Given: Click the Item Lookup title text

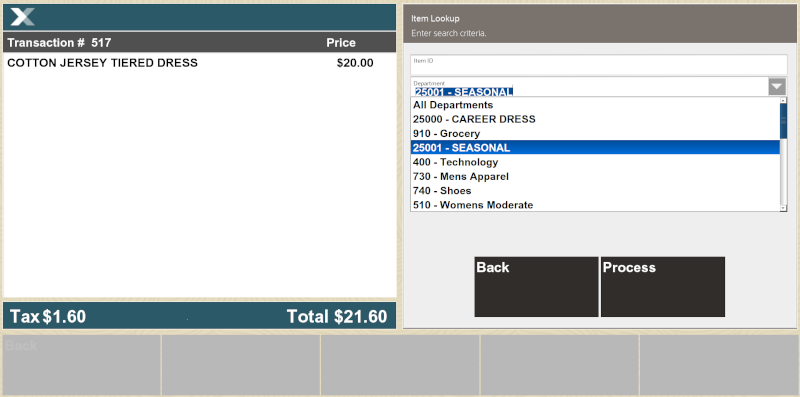Looking at the screenshot, I should 435,18.
